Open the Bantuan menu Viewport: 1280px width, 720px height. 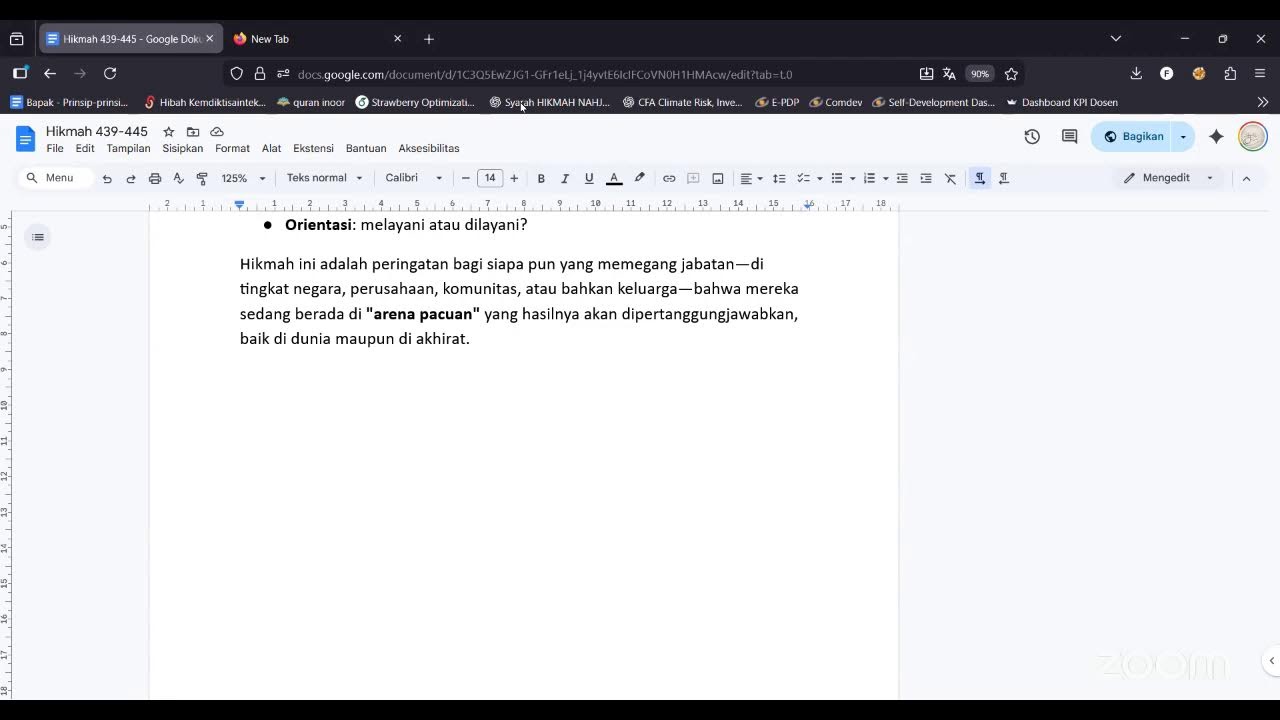click(366, 148)
